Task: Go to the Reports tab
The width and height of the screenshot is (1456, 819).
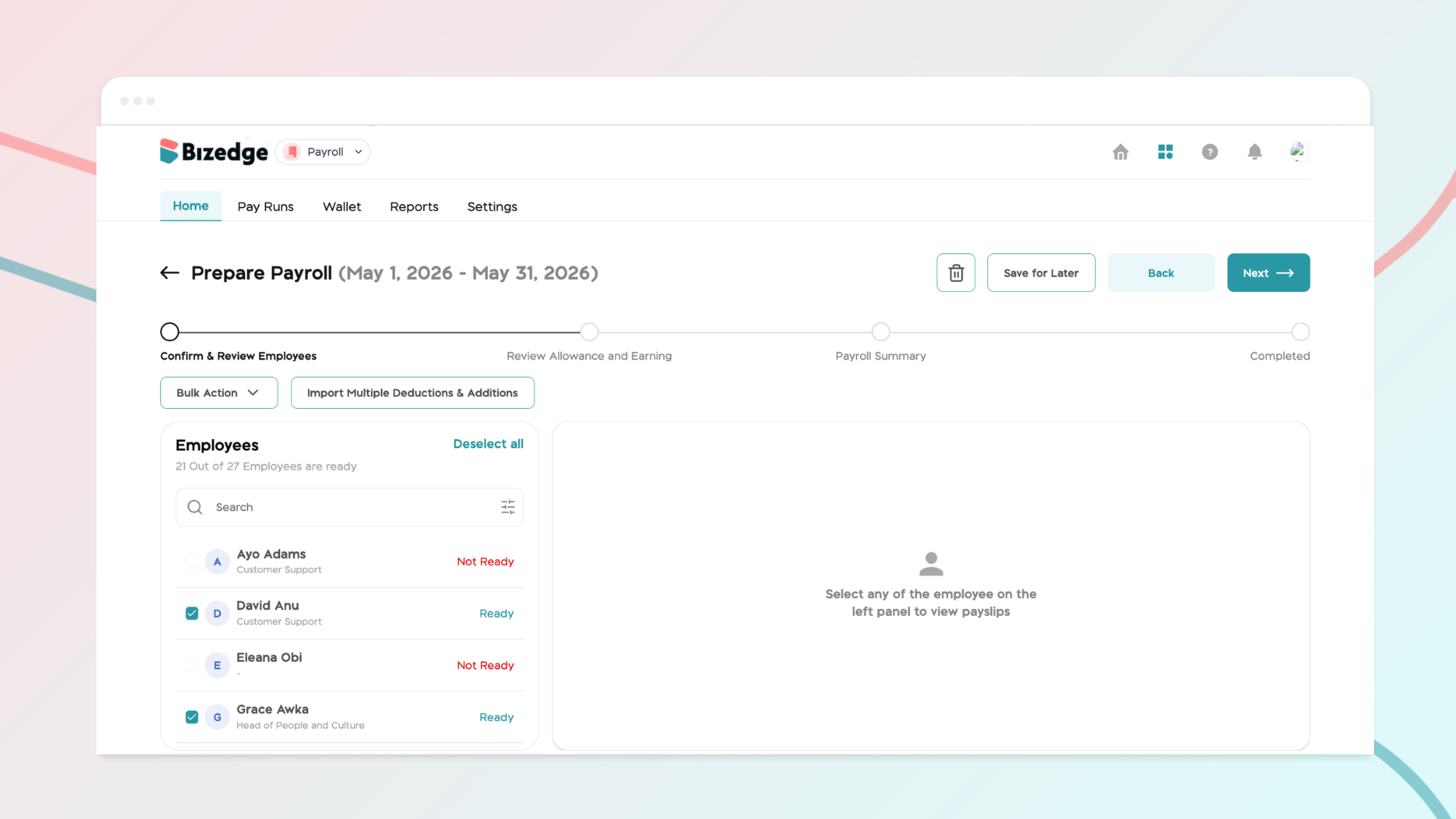Action: pyautogui.click(x=414, y=206)
